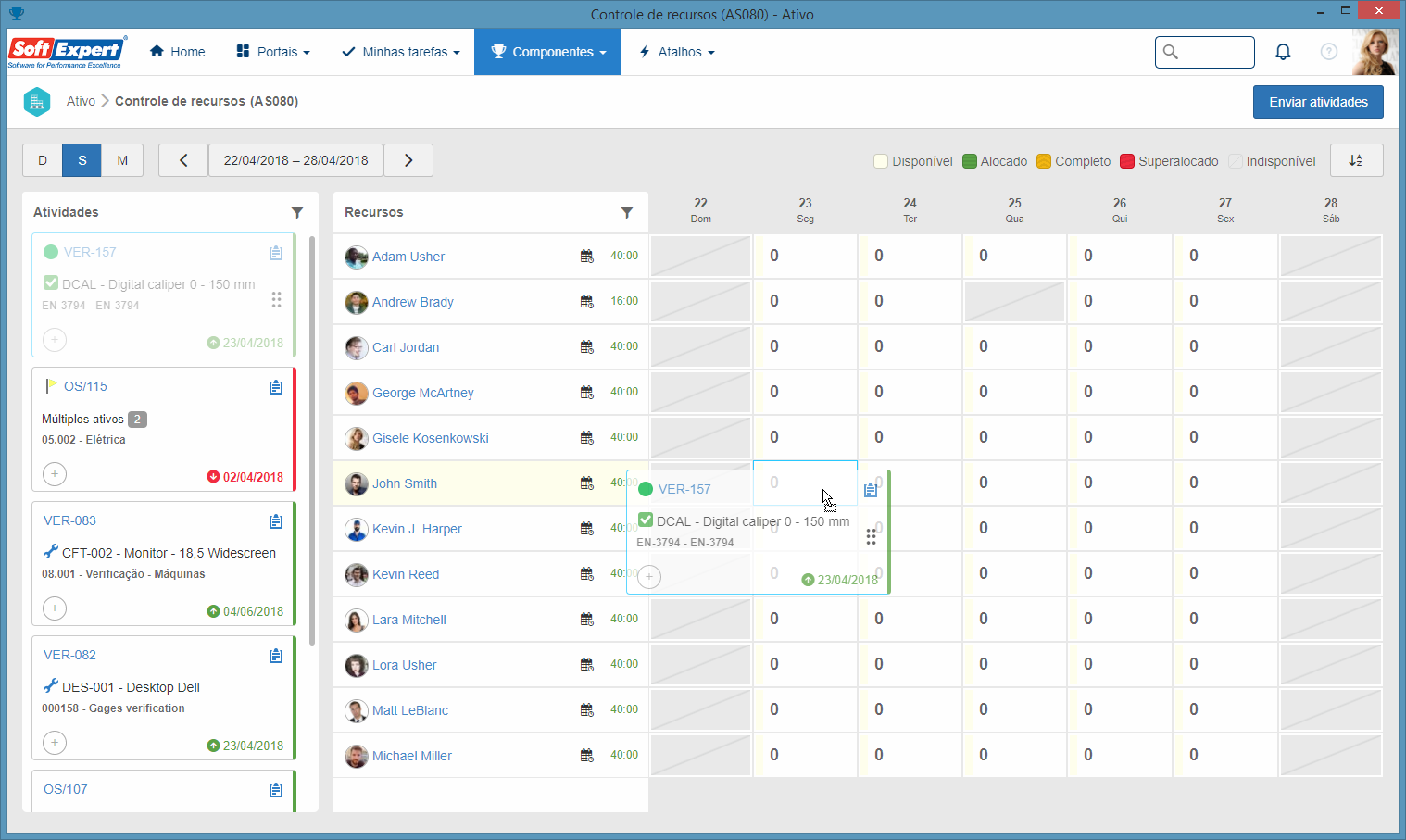Open the date range 22/04/2018 – 28/04/2018

click(296, 160)
